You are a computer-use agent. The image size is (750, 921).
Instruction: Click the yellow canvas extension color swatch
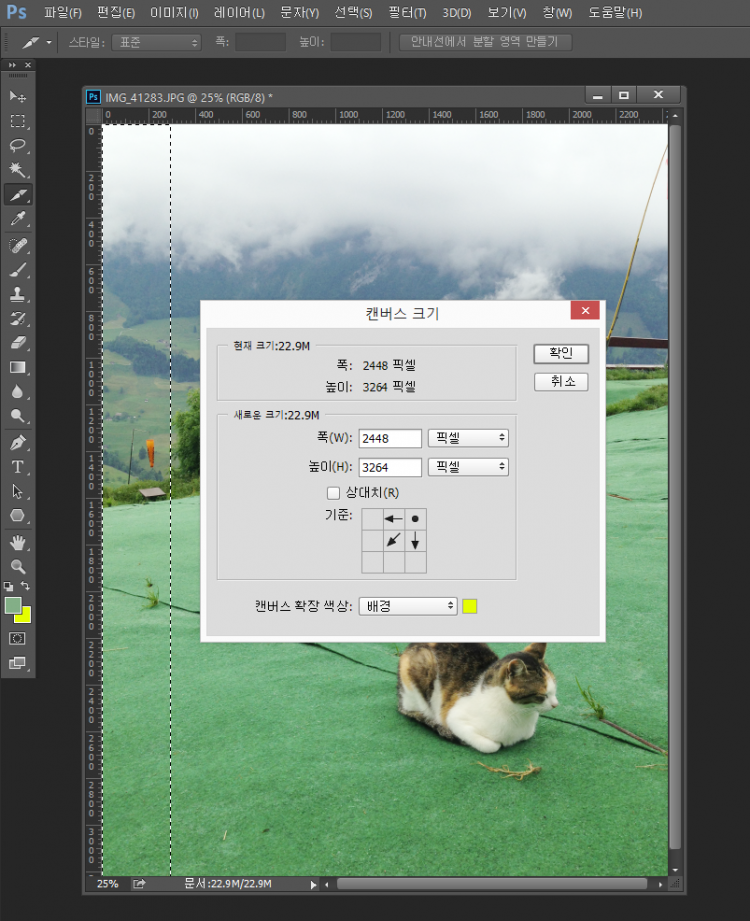(470, 606)
